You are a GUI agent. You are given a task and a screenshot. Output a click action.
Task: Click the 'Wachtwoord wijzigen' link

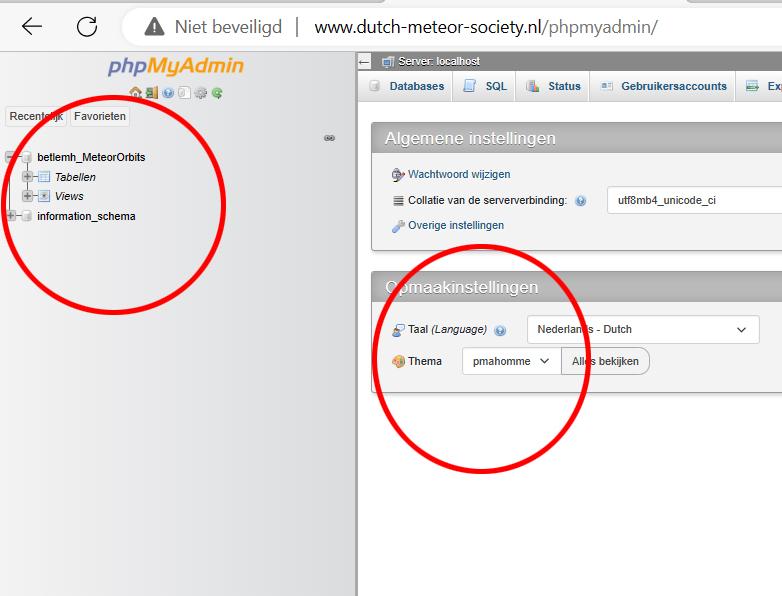coord(459,174)
